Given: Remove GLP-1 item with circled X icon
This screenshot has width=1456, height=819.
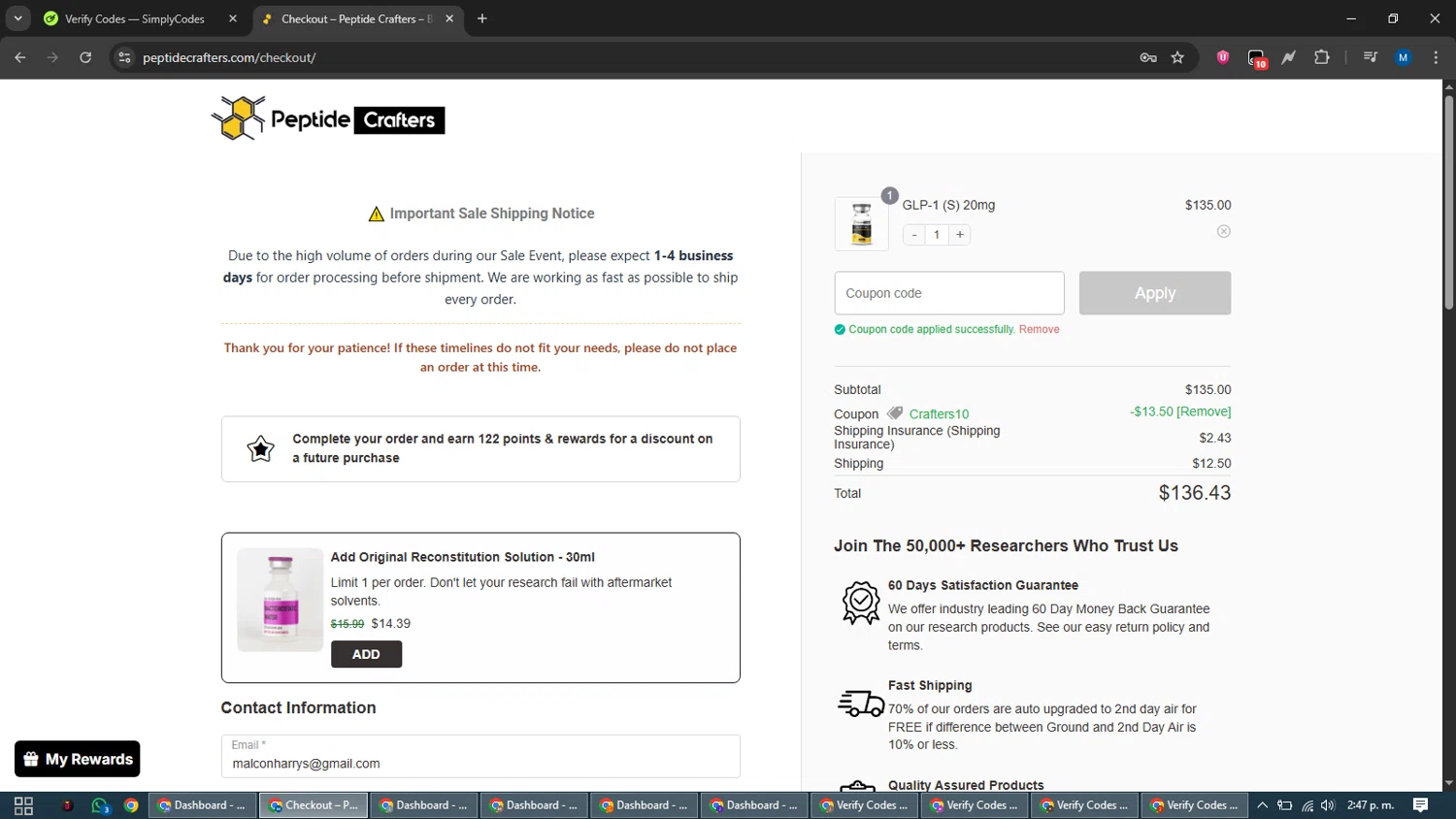Looking at the screenshot, I should [1224, 231].
